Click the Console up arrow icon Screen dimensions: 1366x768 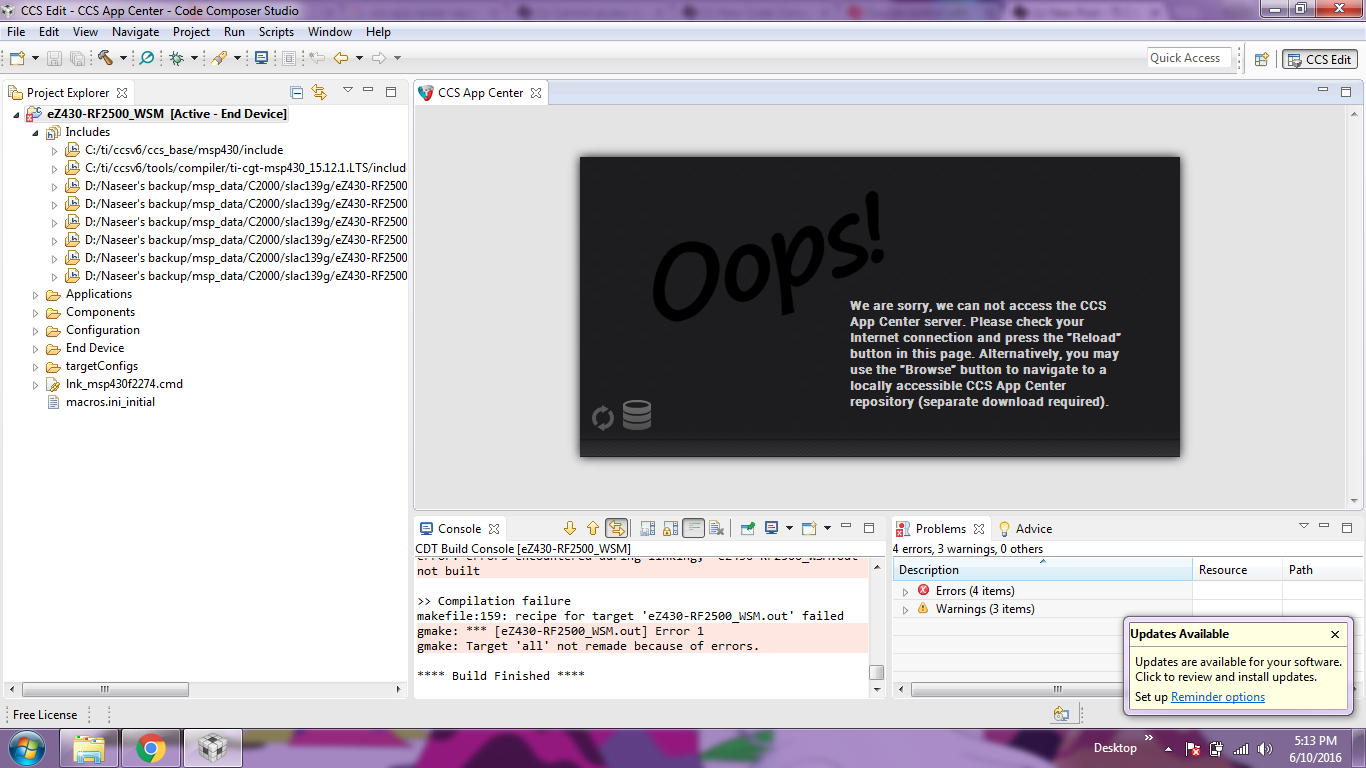(592, 528)
